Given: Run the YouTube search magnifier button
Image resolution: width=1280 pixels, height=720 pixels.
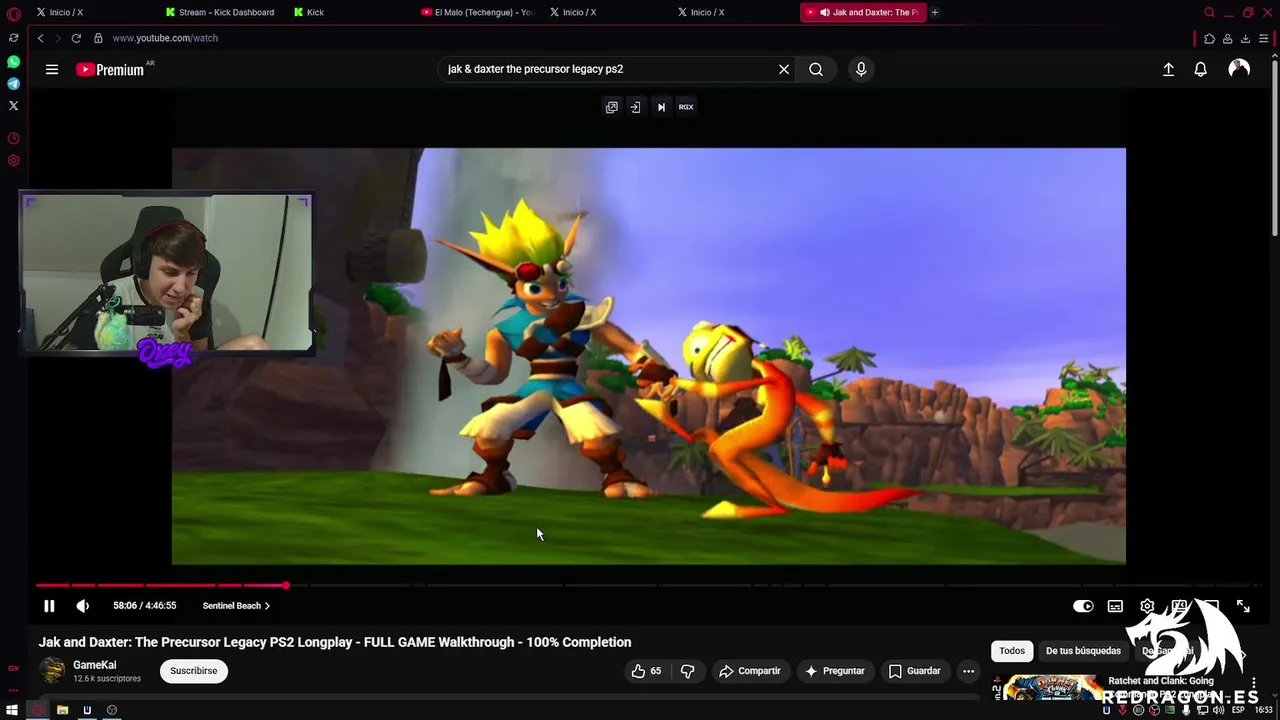Looking at the screenshot, I should click(x=816, y=69).
